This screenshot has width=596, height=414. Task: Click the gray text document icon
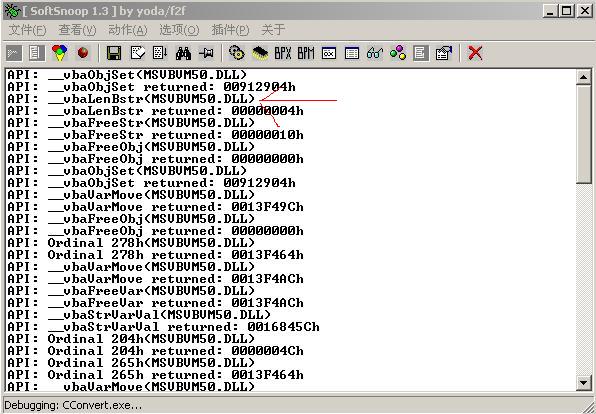point(420,53)
